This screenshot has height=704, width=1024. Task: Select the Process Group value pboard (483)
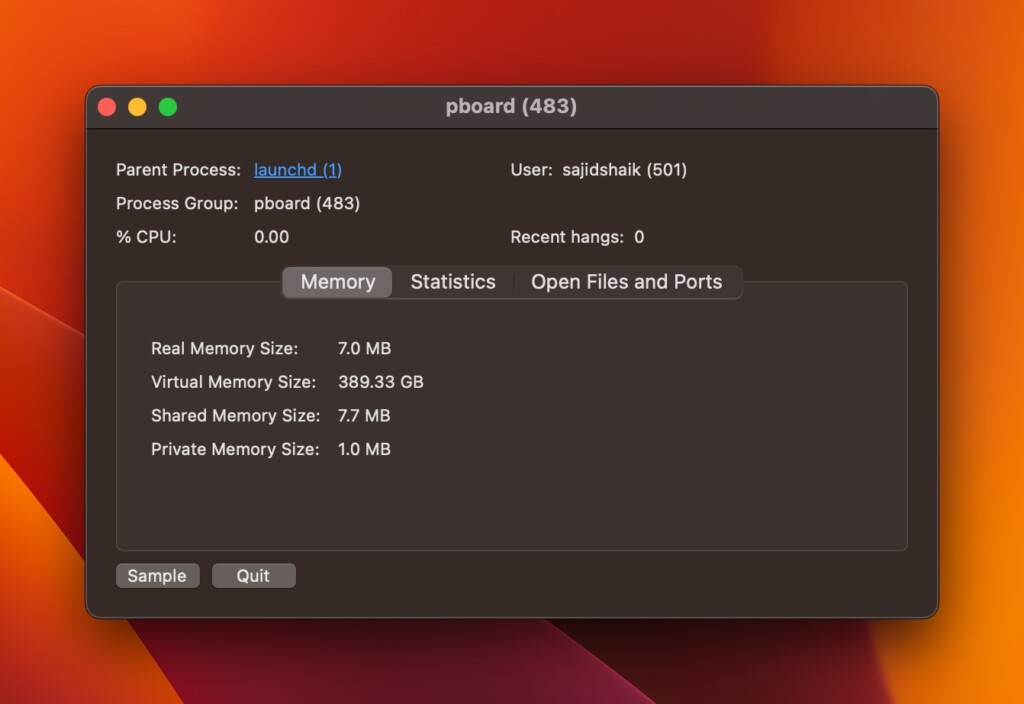point(307,203)
